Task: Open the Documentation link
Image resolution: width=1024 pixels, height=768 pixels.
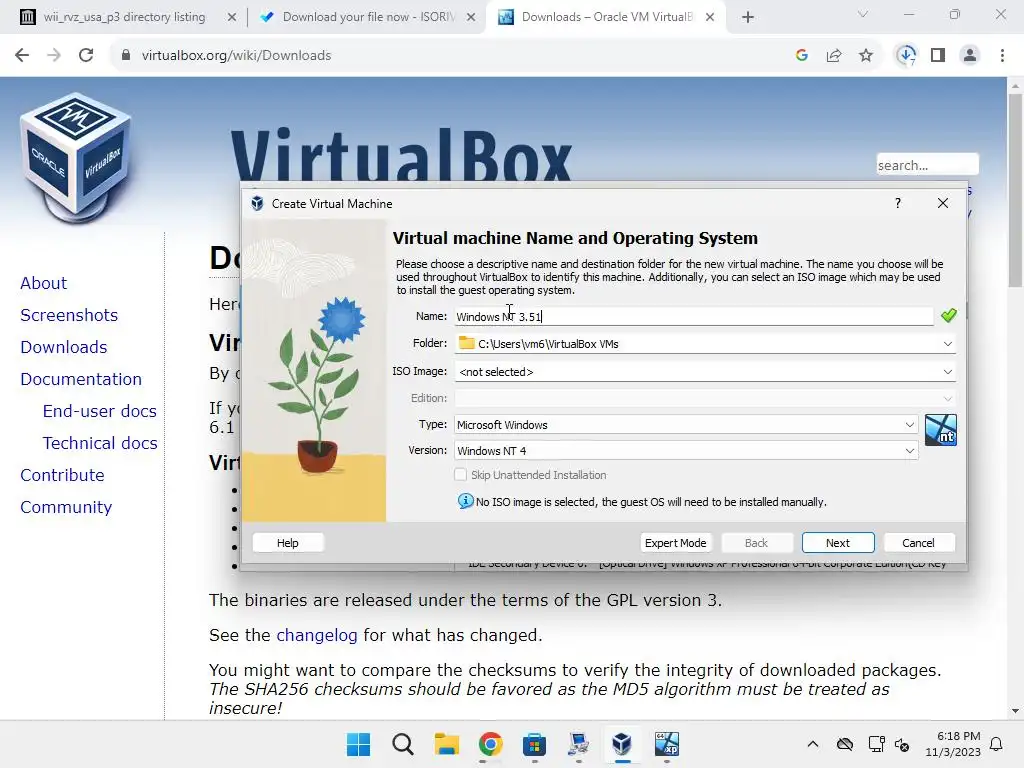Action: tap(81, 379)
